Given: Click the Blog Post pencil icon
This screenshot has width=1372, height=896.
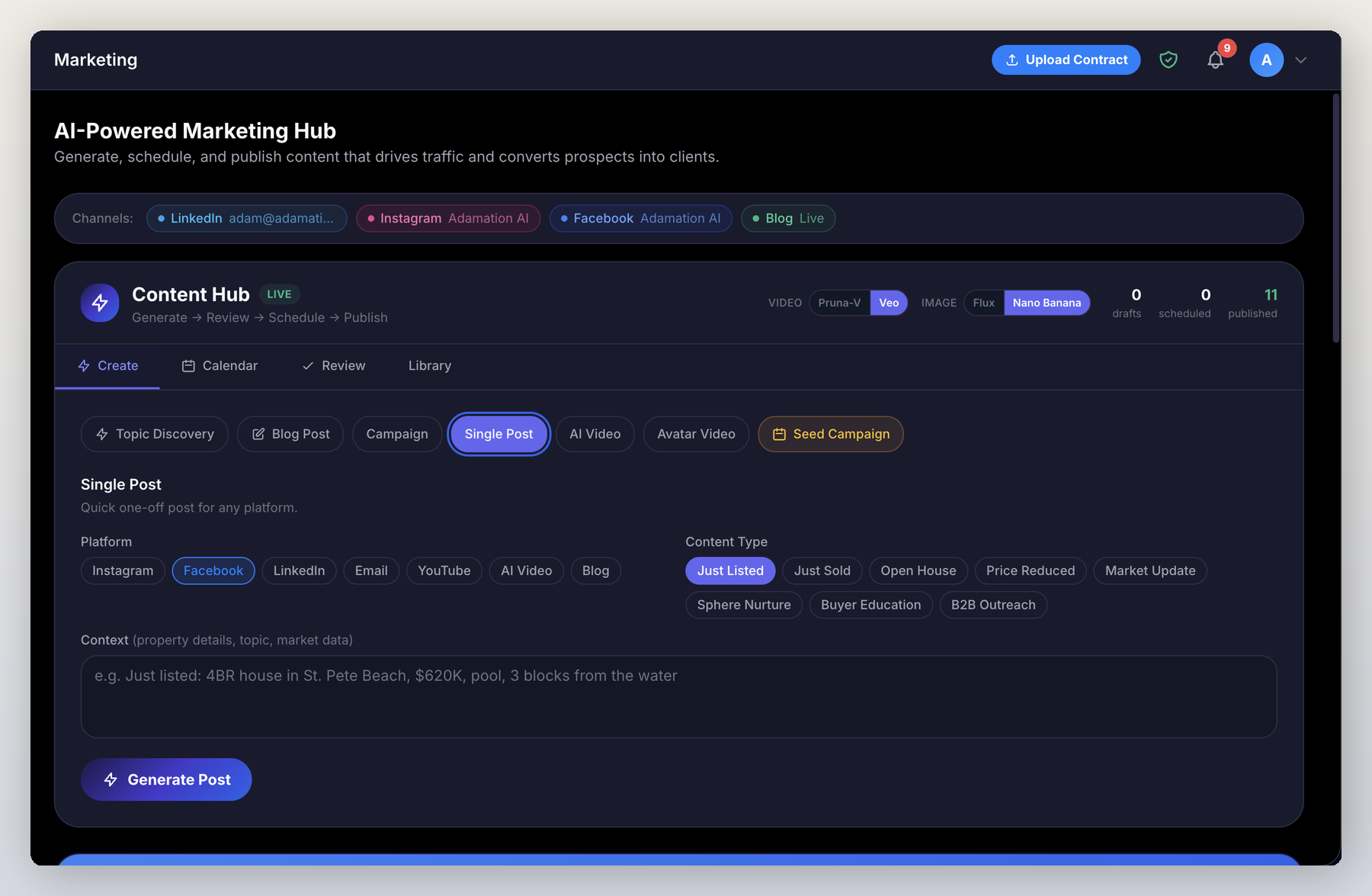Looking at the screenshot, I should pos(259,434).
